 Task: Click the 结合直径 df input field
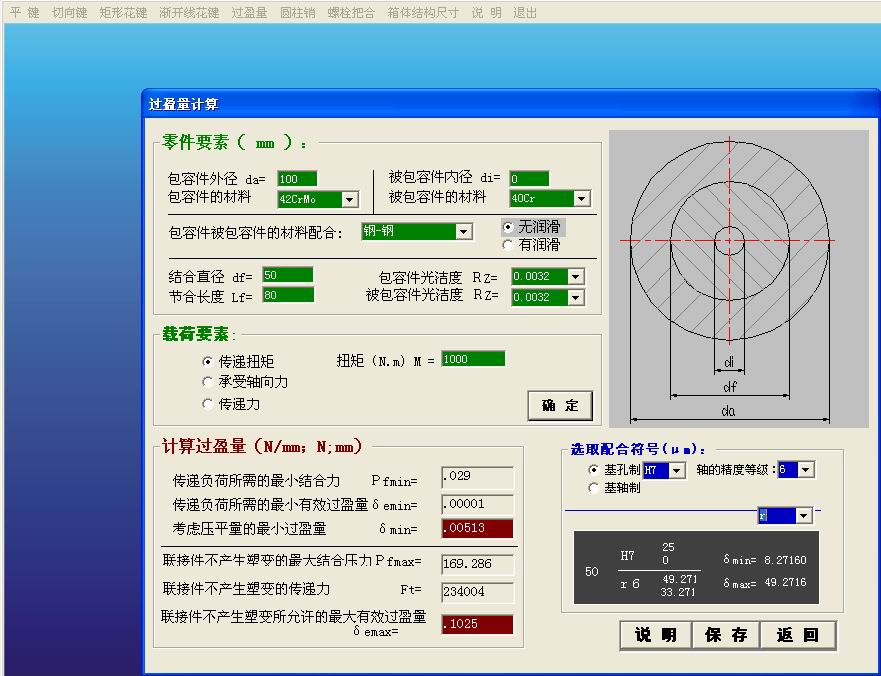(288, 275)
